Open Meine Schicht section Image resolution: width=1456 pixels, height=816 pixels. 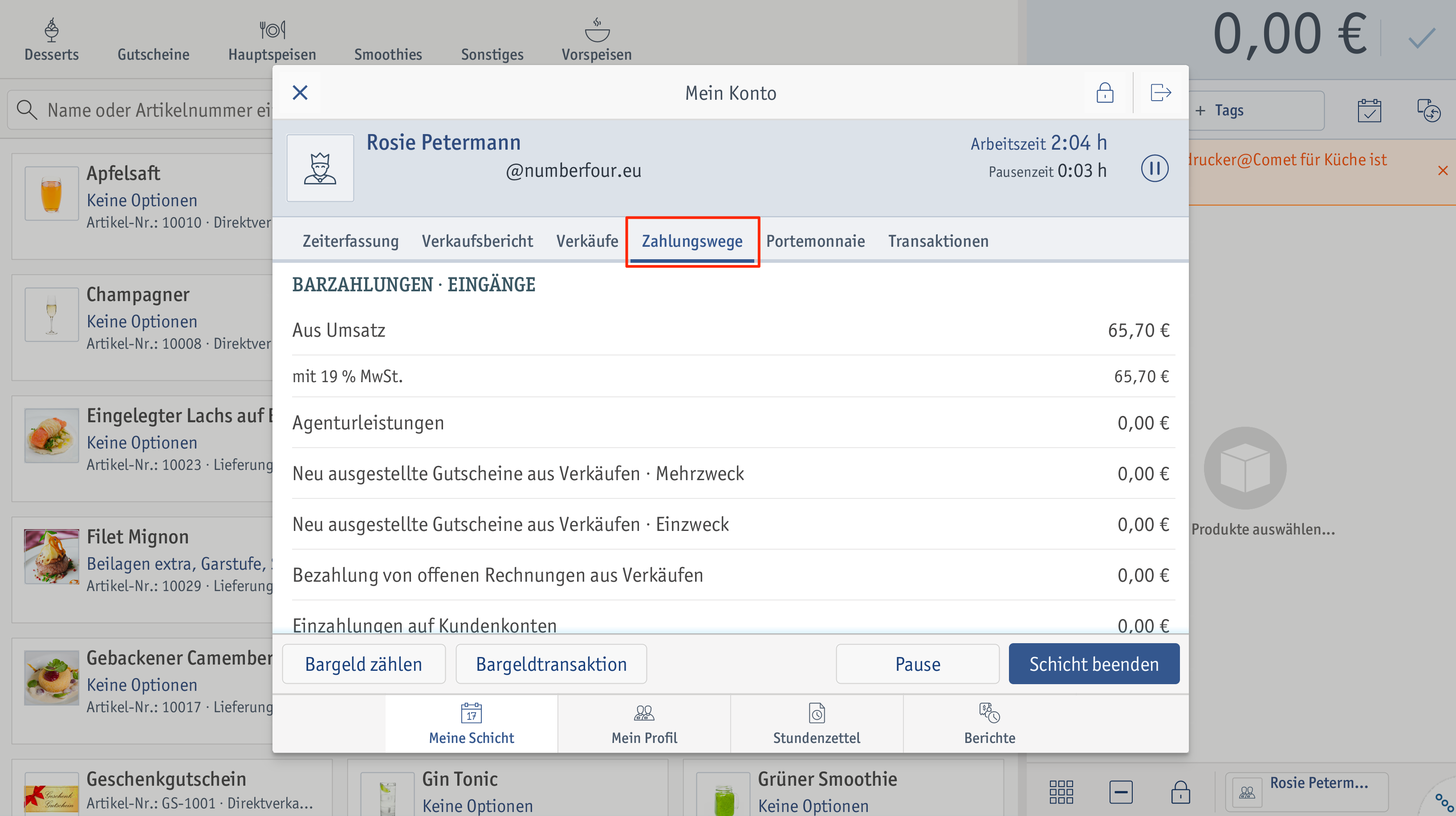tap(472, 724)
